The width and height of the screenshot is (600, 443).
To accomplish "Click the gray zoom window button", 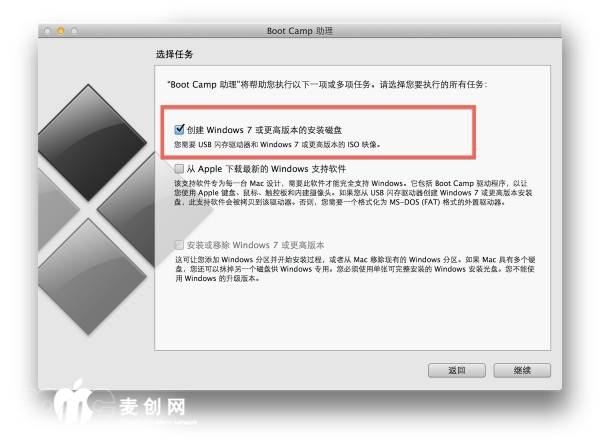I will click(74, 31).
